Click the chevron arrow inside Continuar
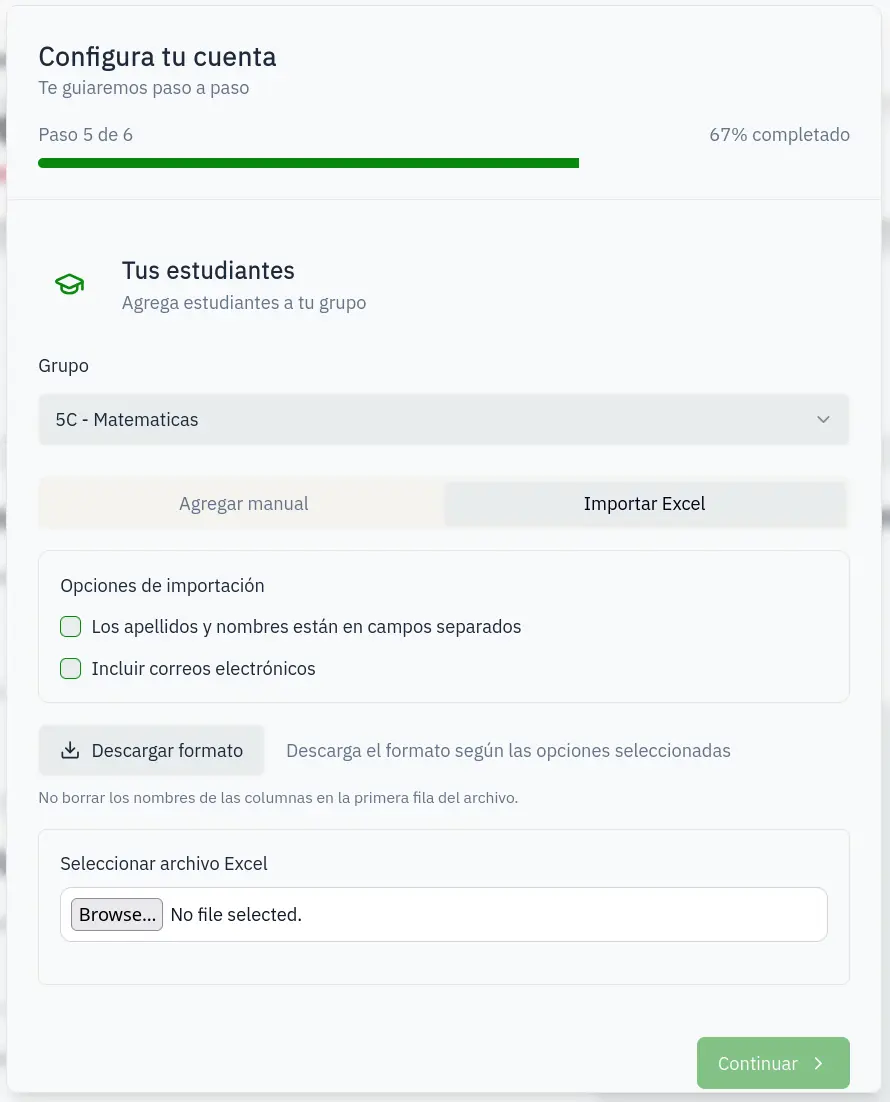890x1102 pixels. 818,1064
